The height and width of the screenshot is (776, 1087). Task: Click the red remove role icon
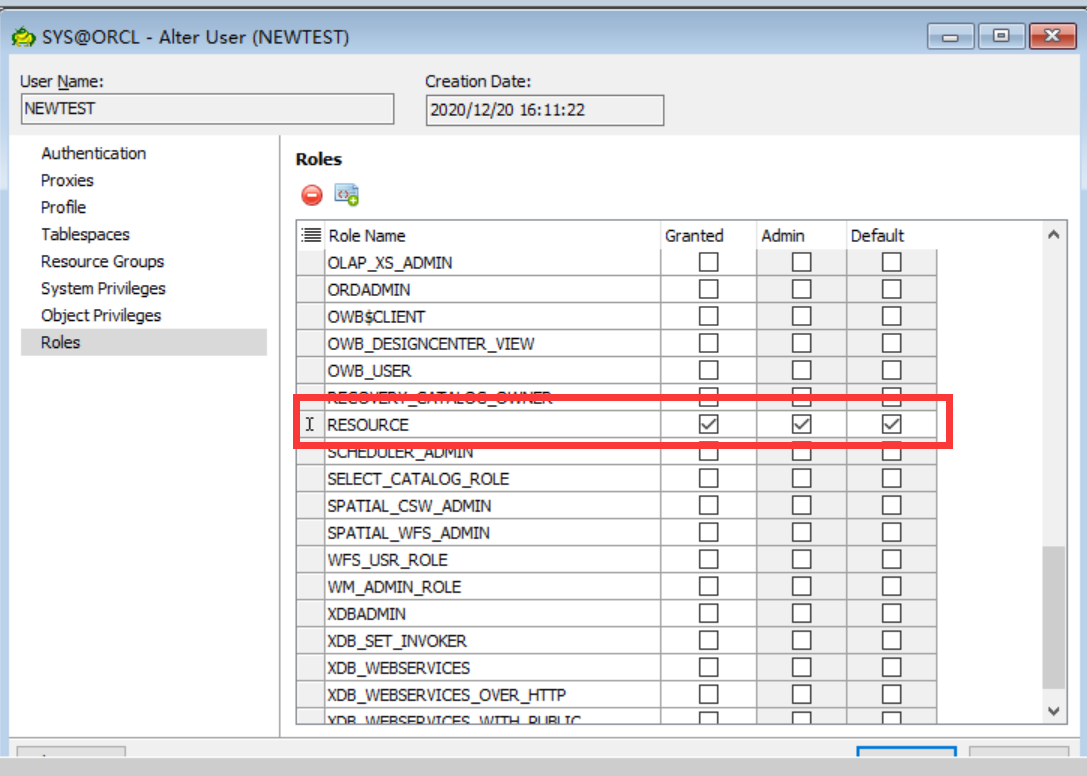click(312, 195)
